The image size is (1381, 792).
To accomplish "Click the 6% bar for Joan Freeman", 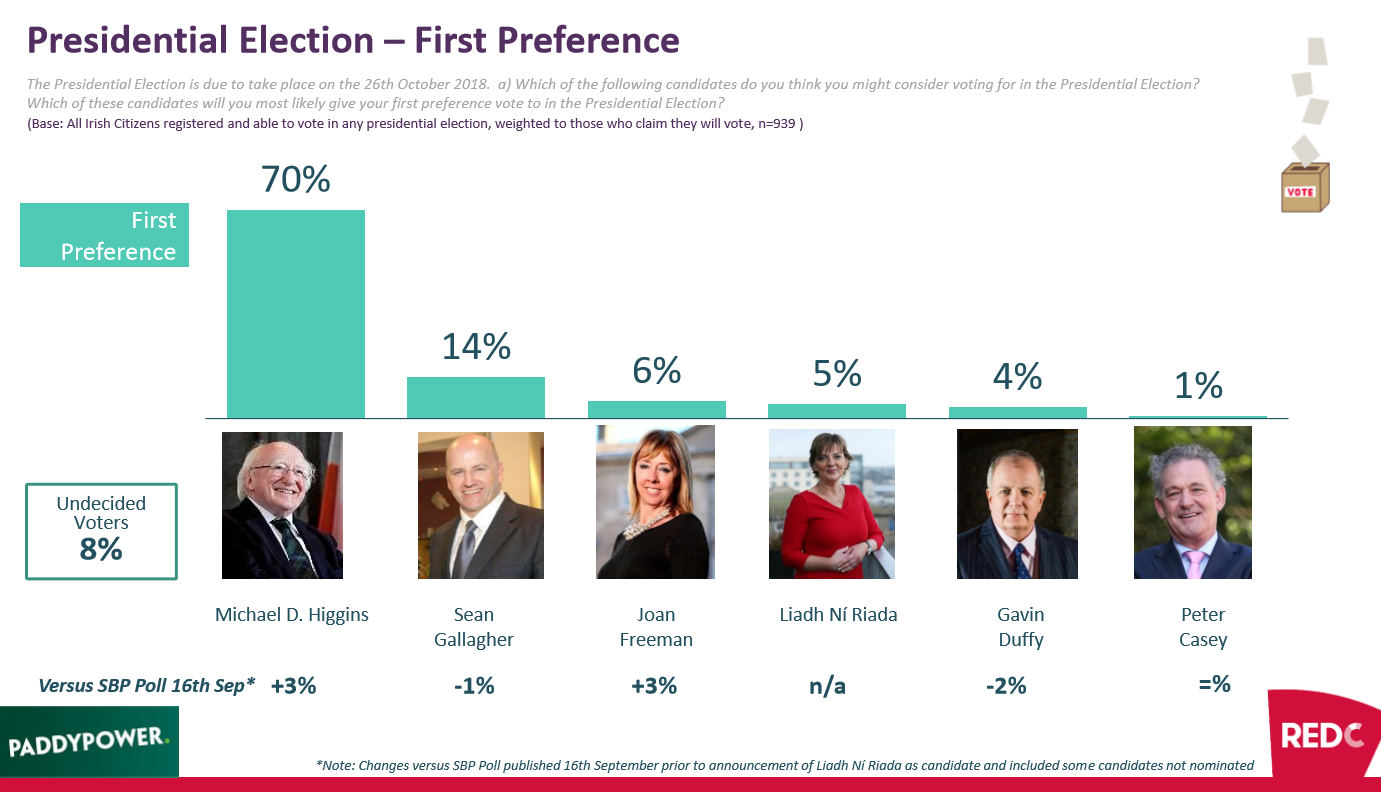I will click(657, 409).
